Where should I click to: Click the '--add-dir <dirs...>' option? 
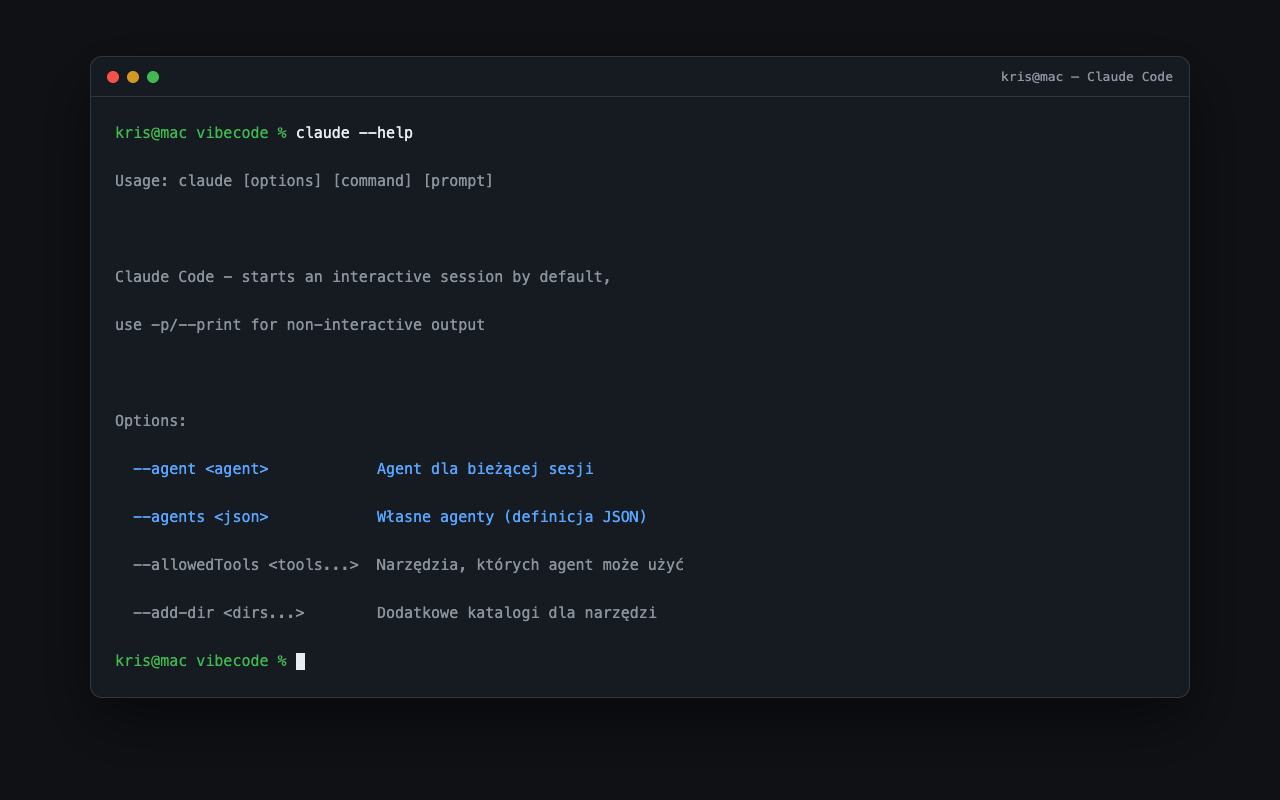point(219,613)
